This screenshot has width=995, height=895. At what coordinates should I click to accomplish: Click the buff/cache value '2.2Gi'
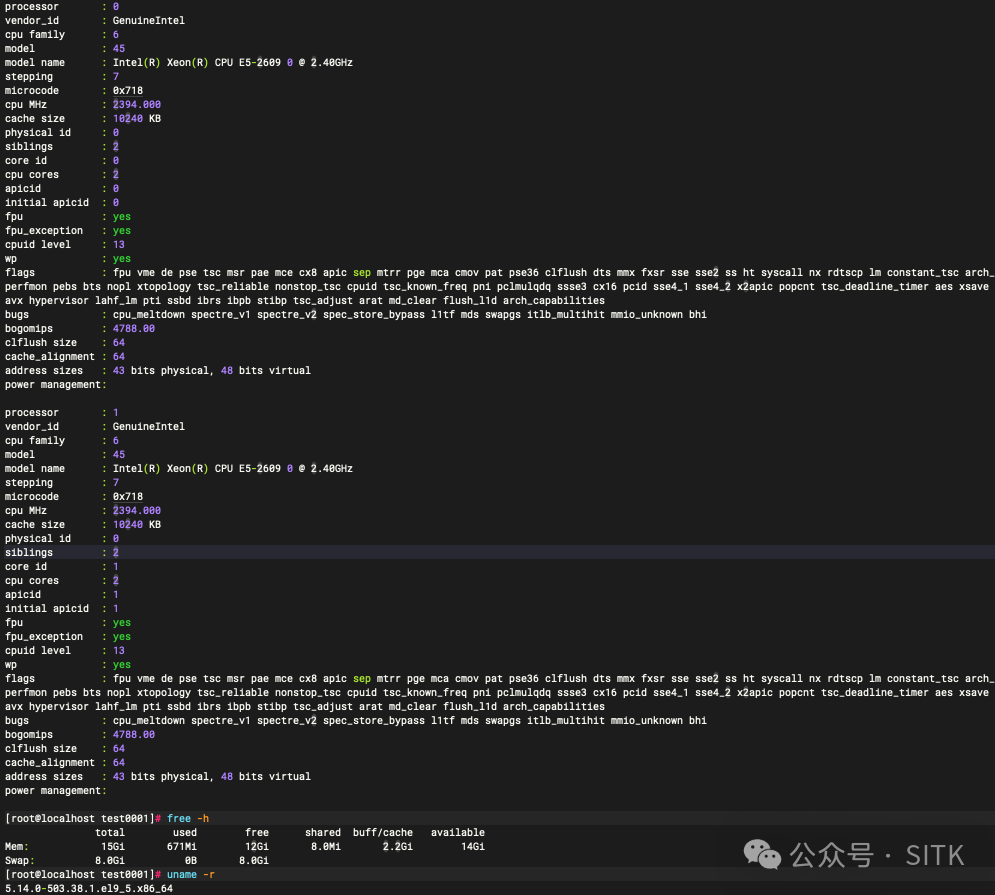pos(398,846)
